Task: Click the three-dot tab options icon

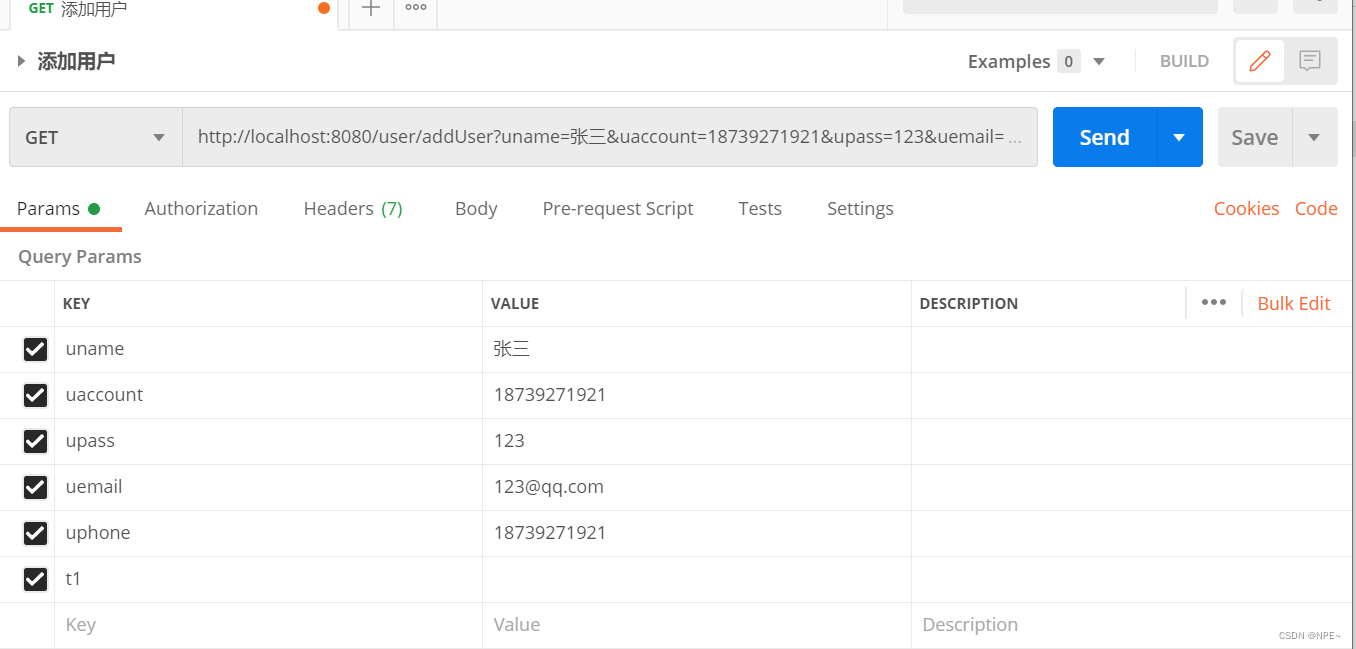Action: pyautogui.click(x=414, y=8)
